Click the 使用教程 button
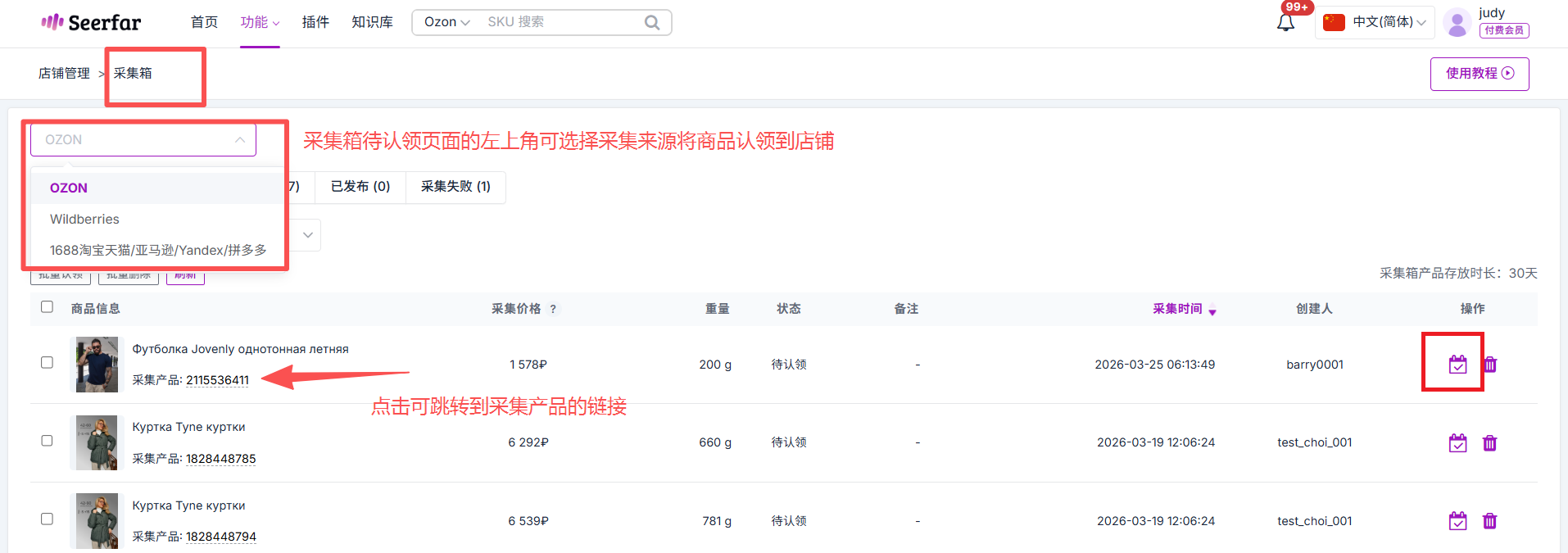 tap(1479, 74)
